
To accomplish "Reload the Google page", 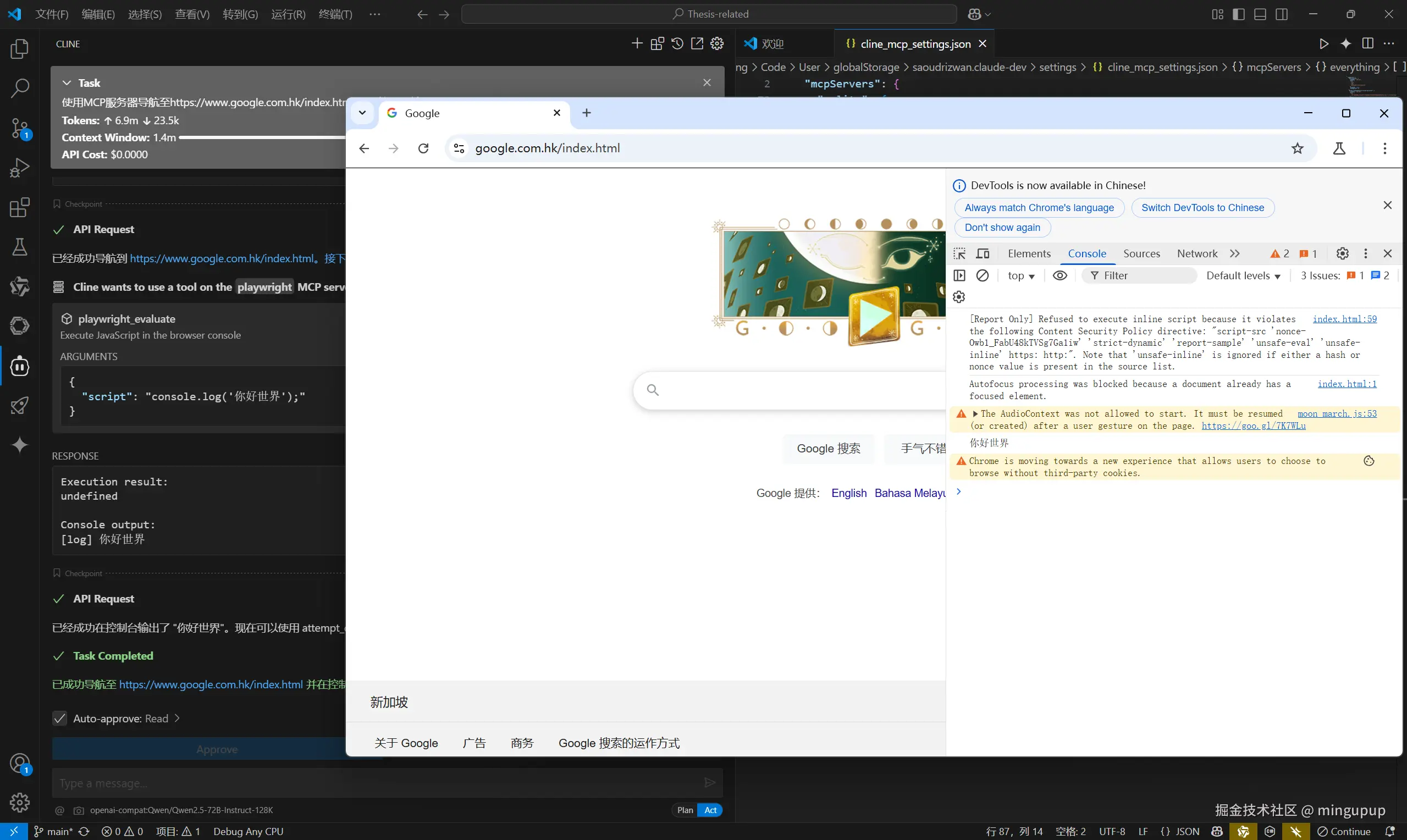I will click(423, 148).
